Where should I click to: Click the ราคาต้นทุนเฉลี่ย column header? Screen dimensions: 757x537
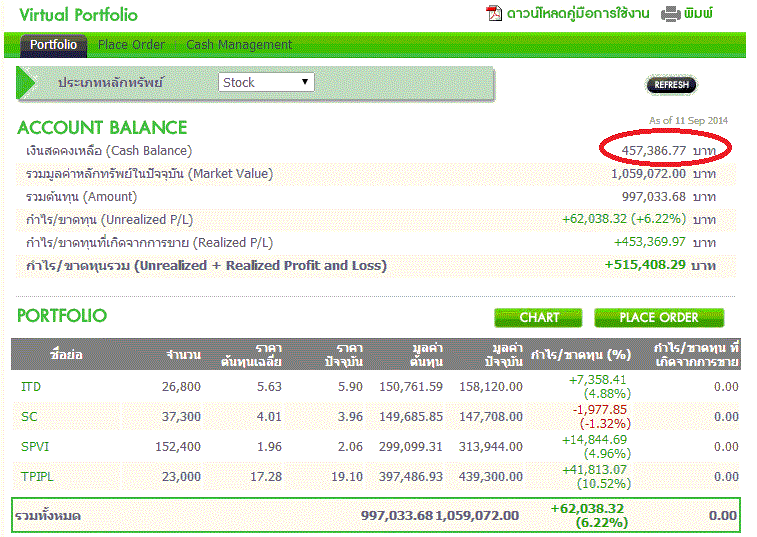click(x=252, y=355)
